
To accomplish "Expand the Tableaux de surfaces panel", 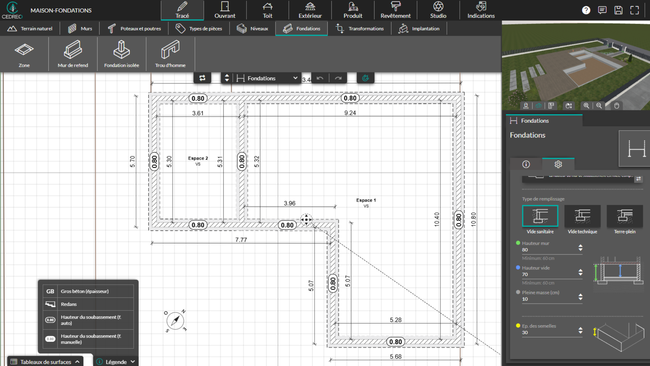I will click(45, 361).
